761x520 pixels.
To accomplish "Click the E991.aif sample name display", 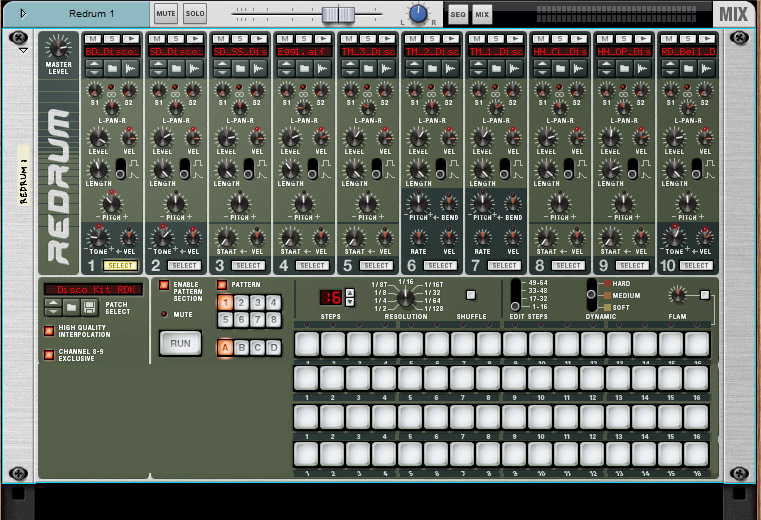I will point(304,51).
